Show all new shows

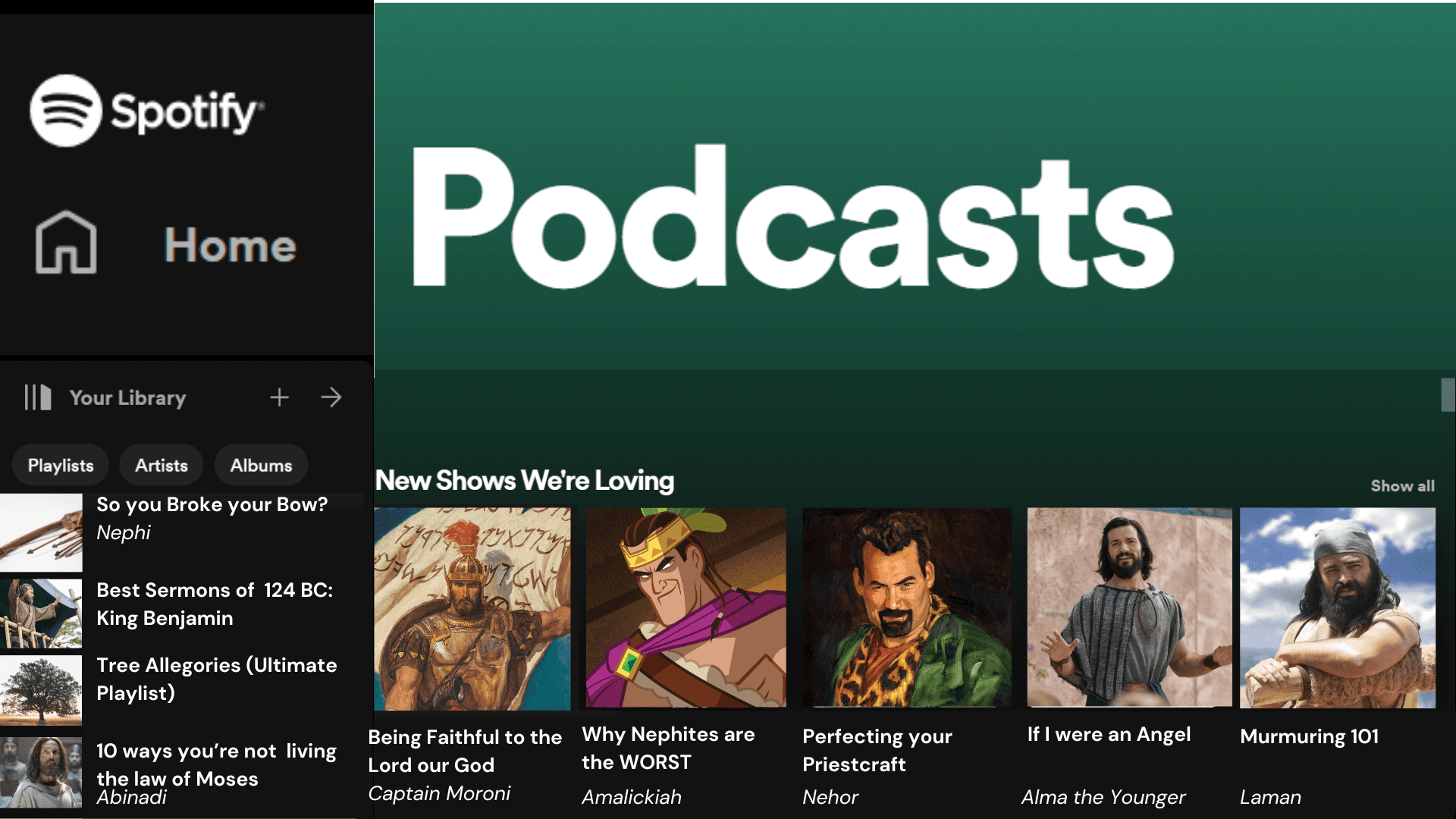pos(1402,486)
